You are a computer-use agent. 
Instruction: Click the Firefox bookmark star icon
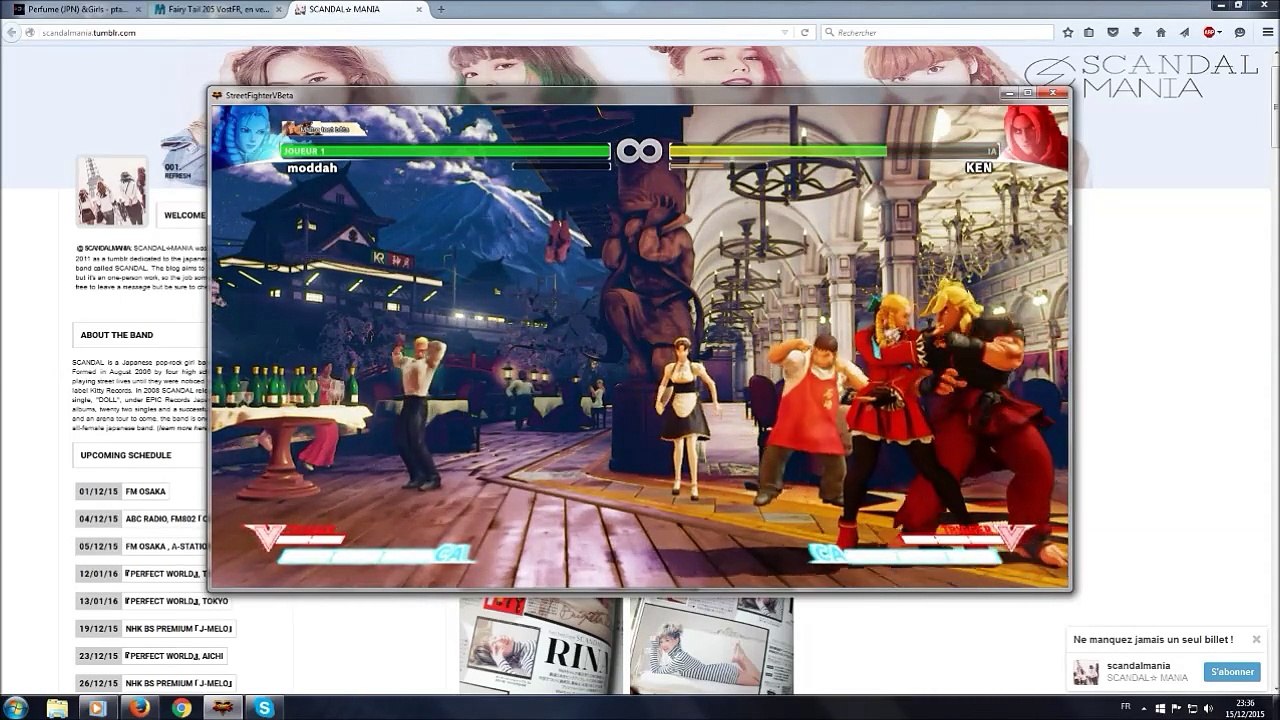click(1068, 32)
